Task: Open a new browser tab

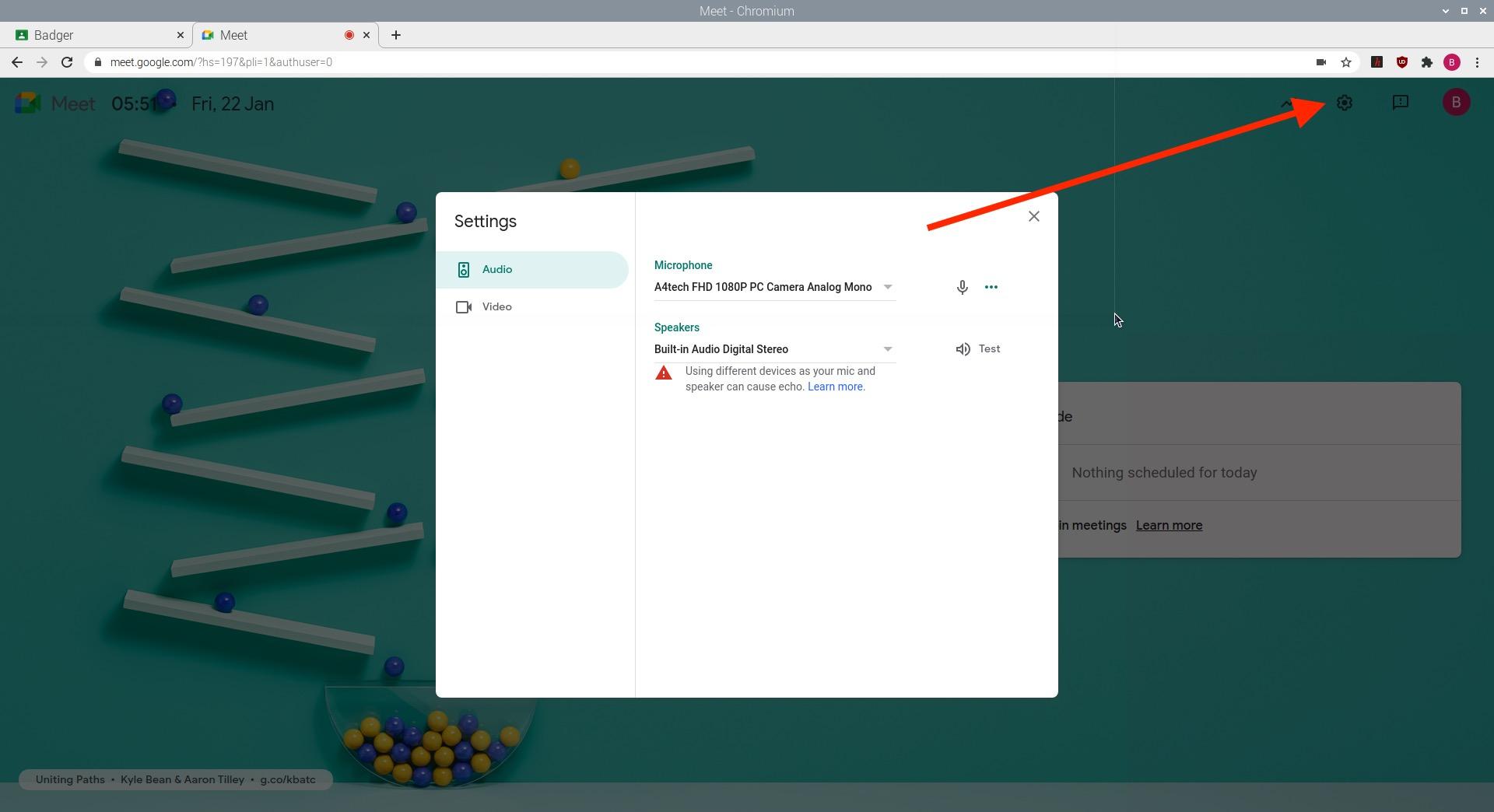Action: [x=396, y=35]
